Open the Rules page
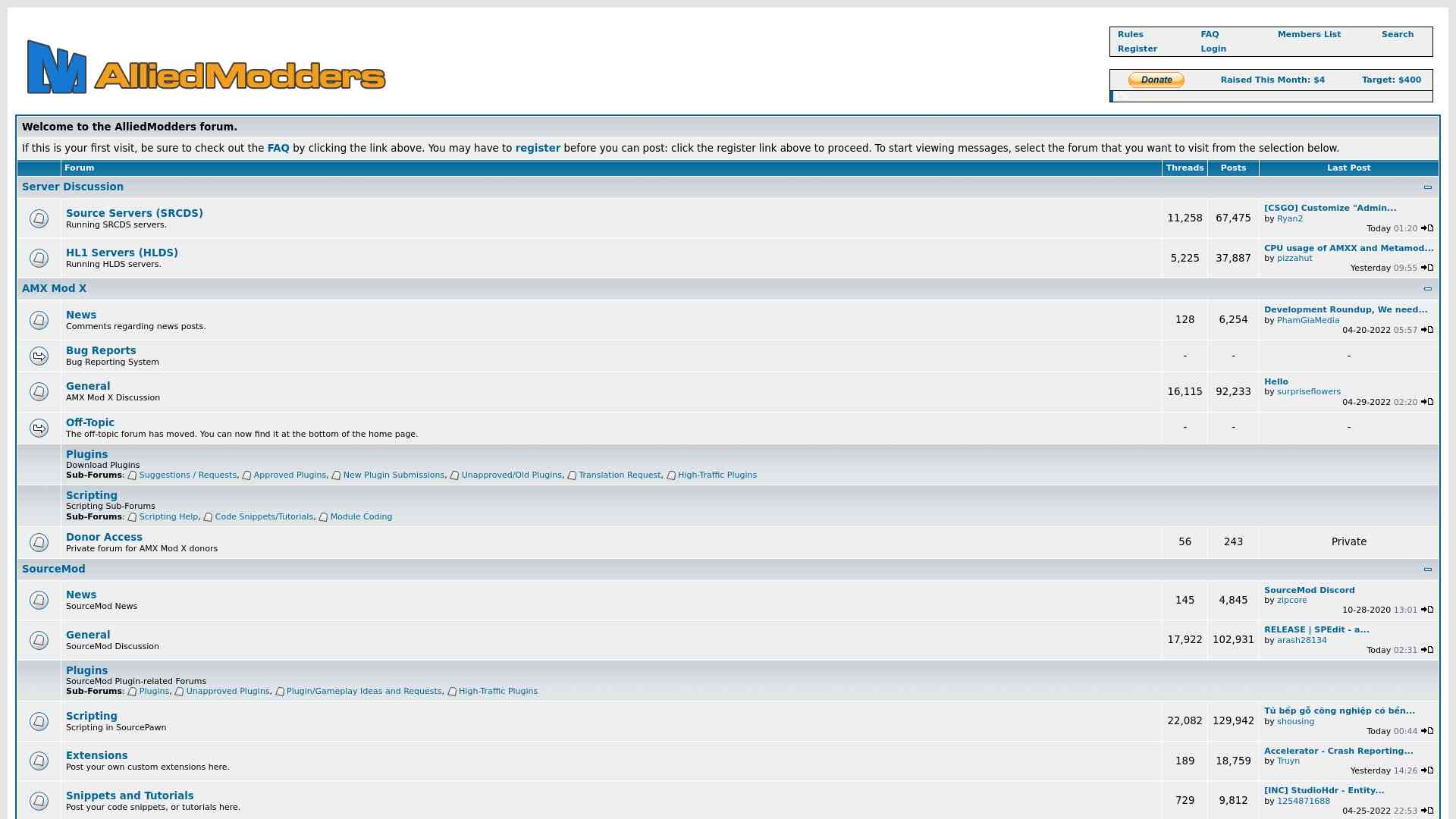Screen dimensions: 1456x819 1130,34
